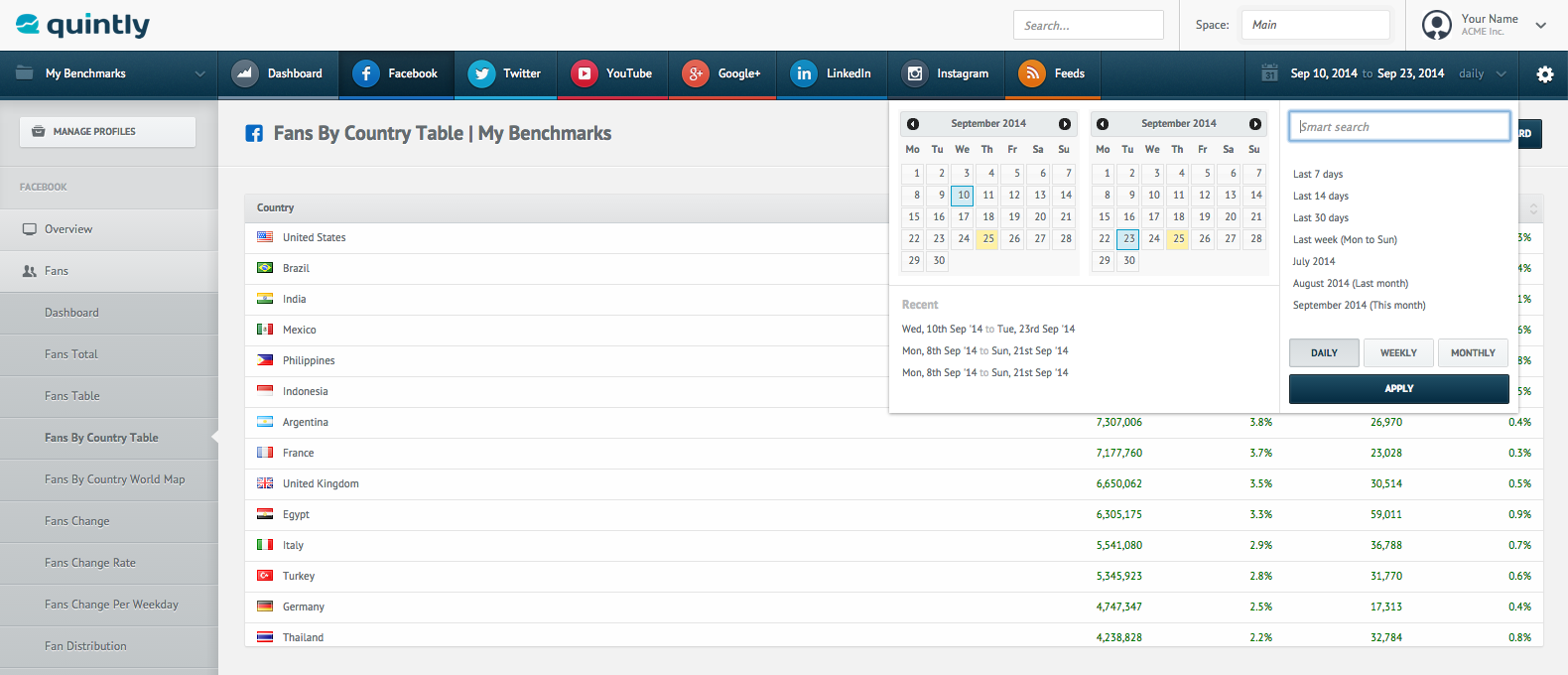Select the YouTube network icon
The image size is (1568, 675).
click(585, 73)
